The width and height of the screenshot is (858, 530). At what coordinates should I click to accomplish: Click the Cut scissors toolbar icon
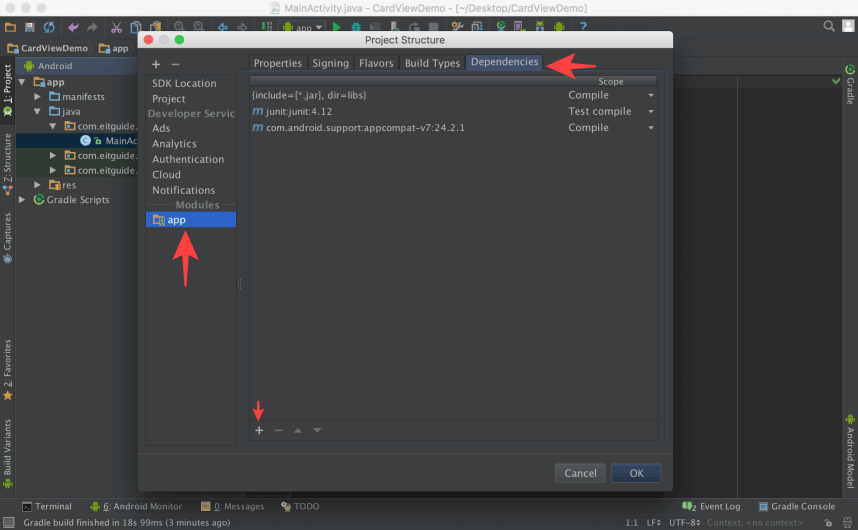point(116,27)
